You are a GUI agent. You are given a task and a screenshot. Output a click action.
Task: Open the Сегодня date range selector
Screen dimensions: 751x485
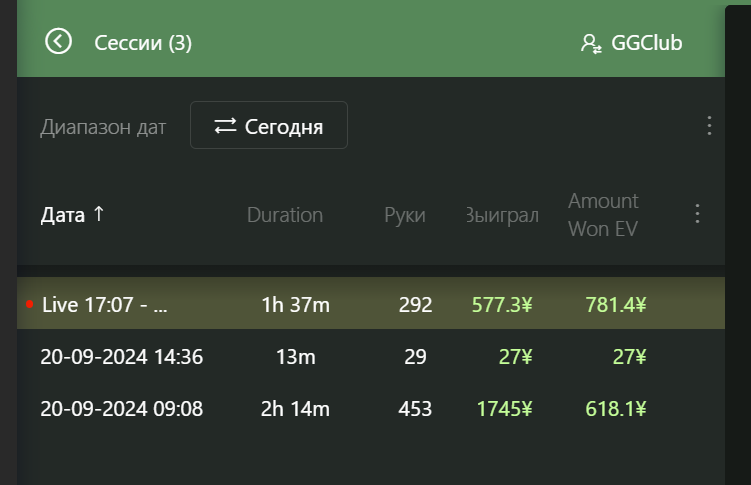269,125
